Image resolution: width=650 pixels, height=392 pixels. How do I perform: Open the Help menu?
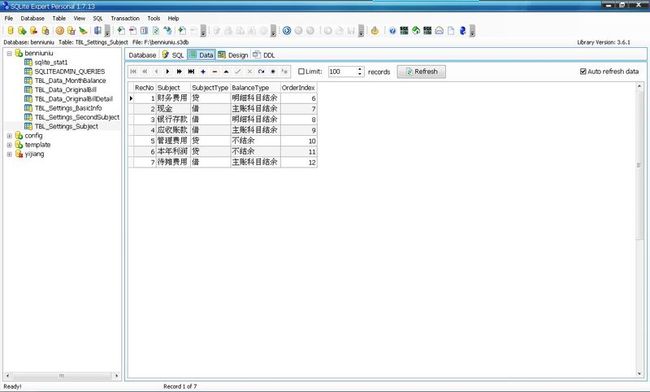173,18
